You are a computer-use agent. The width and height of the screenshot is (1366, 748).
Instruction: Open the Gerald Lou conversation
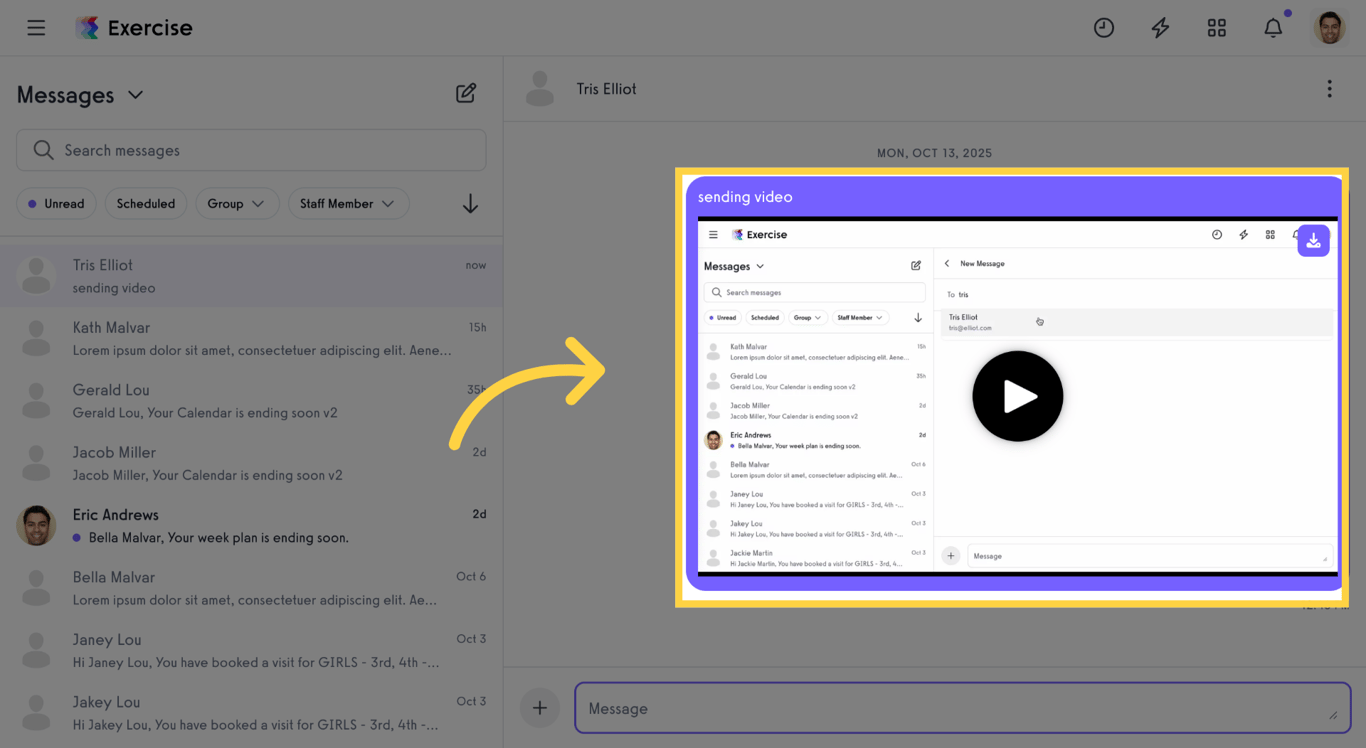(x=251, y=401)
